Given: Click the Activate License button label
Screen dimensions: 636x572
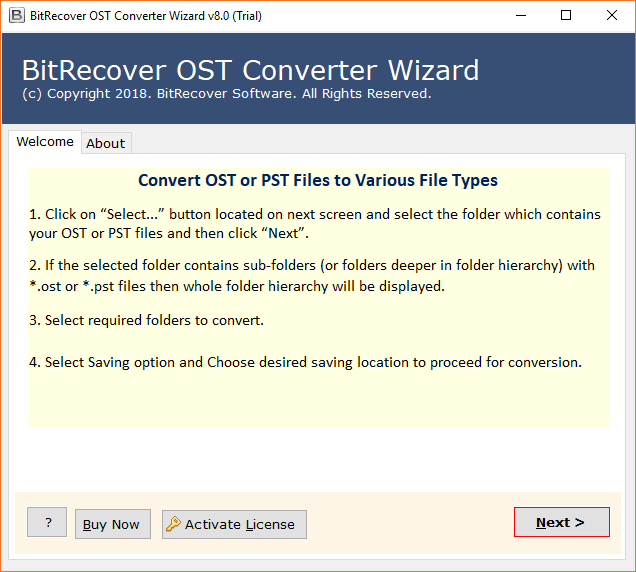Looking at the screenshot, I should [240, 524].
